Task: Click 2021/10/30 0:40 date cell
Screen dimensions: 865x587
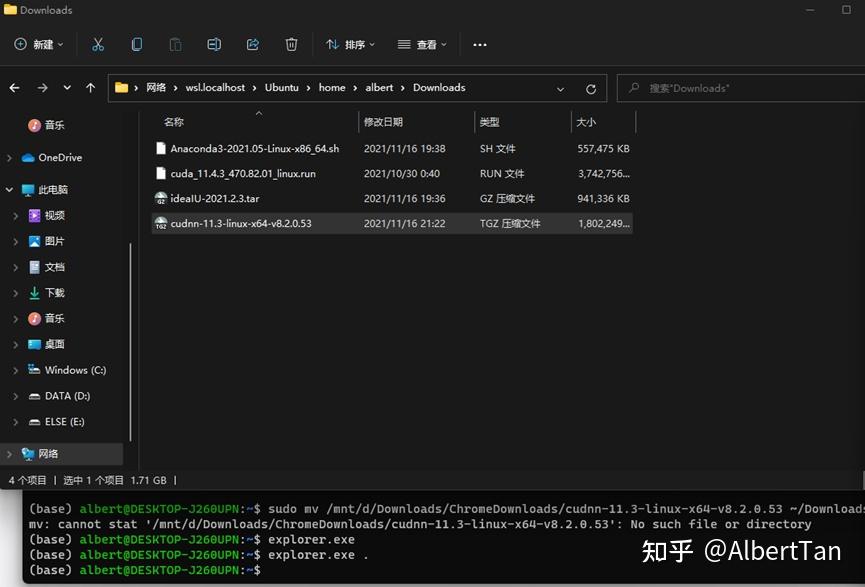Action: point(402,173)
